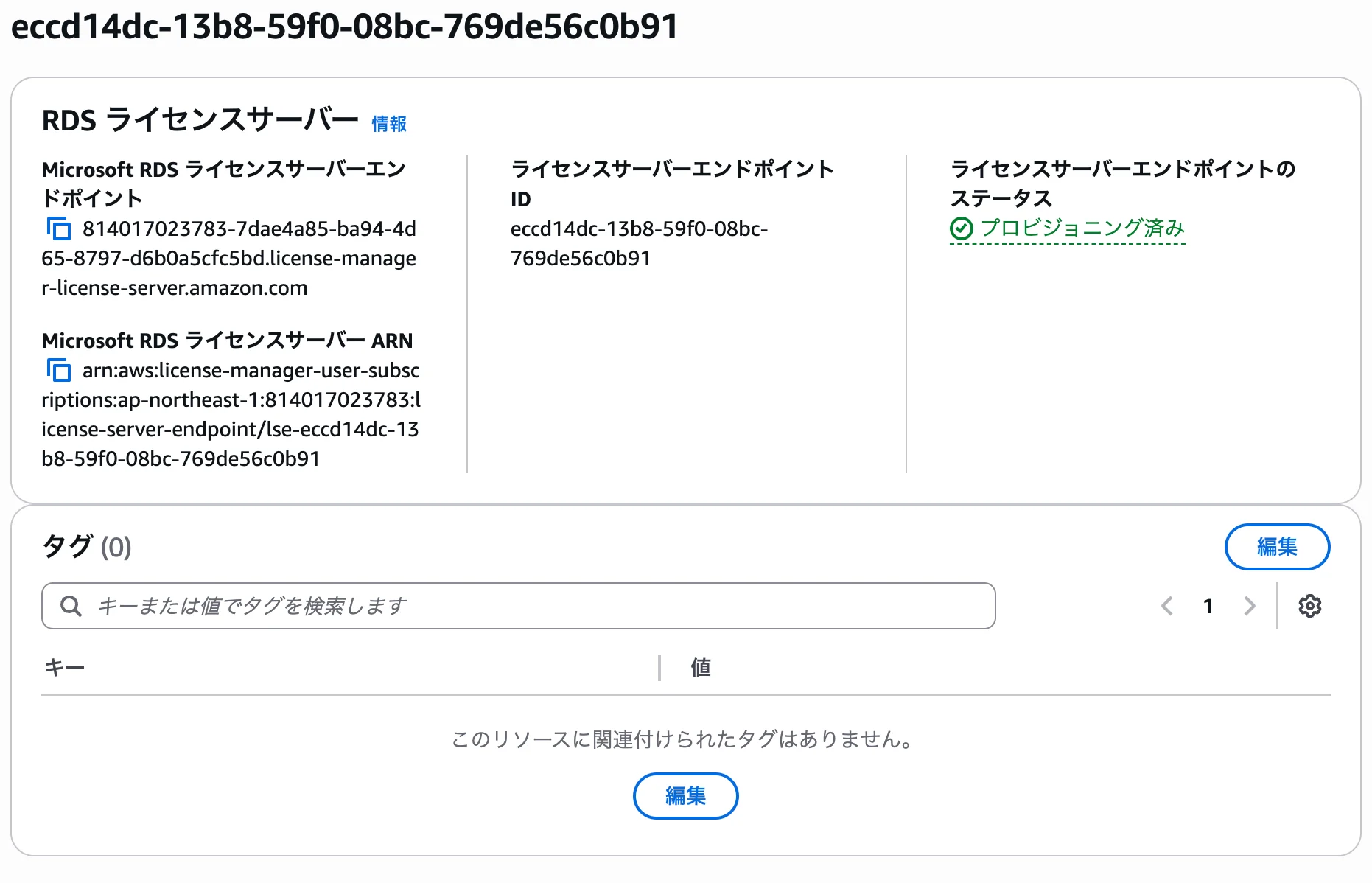Click the RDS ライセンスサーバー panel heading

tap(199, 120)
